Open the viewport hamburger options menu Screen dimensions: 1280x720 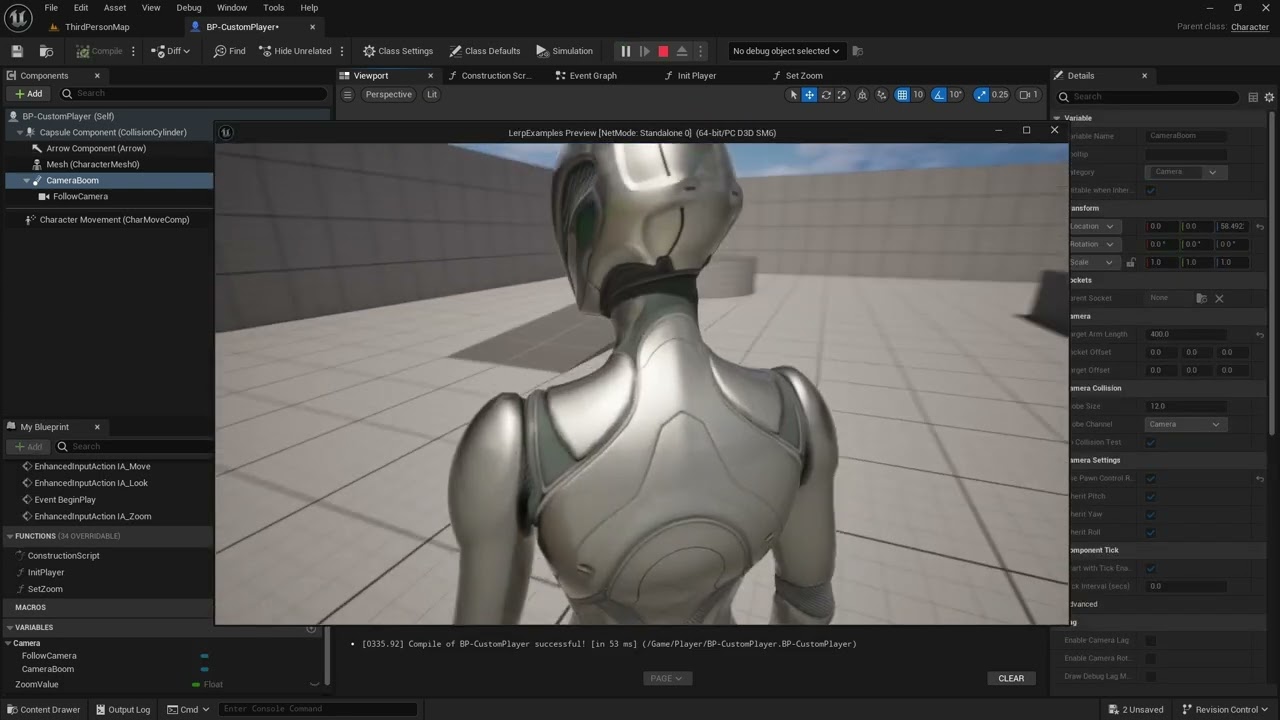click(348, 95)
